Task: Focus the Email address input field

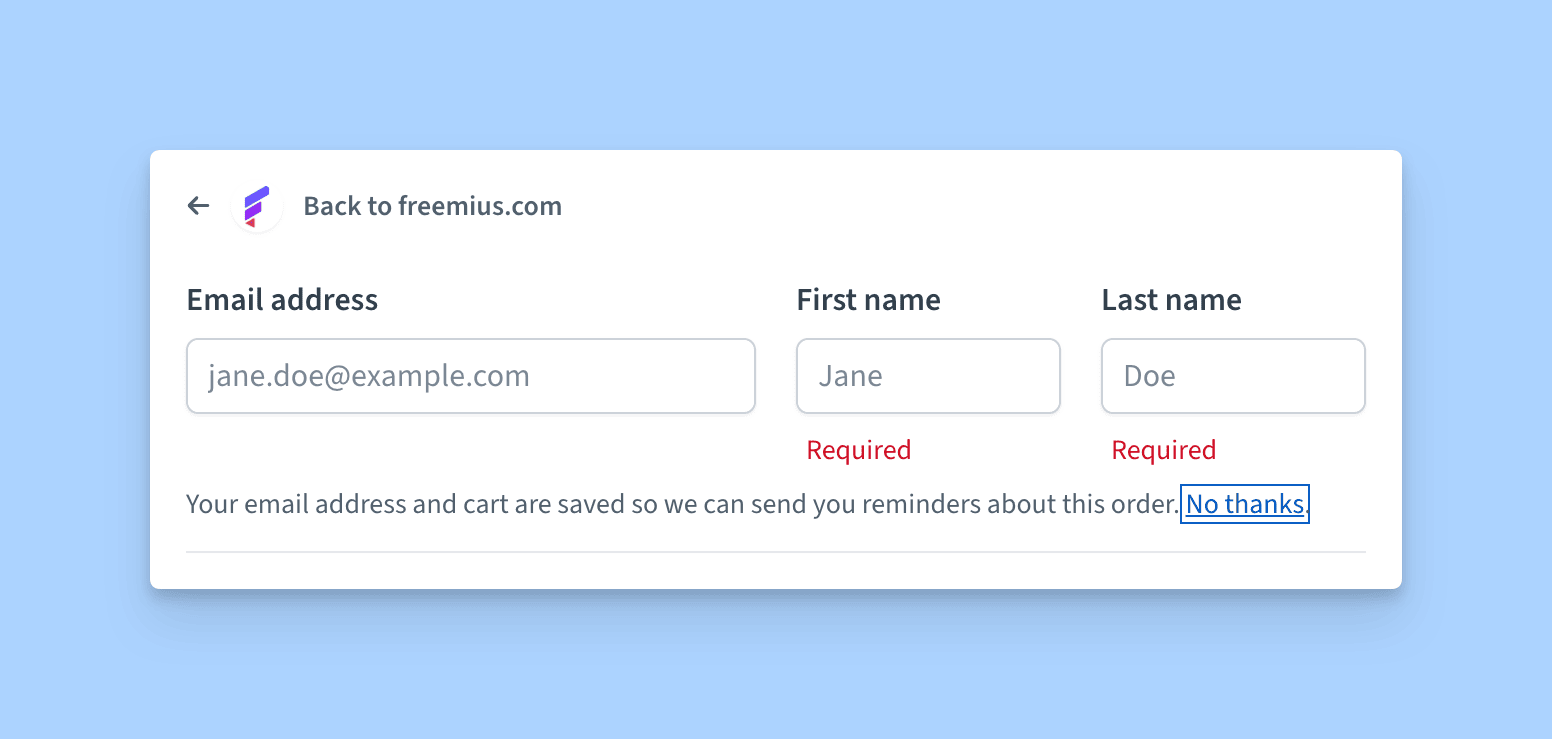Action: (x=471, y=376)
